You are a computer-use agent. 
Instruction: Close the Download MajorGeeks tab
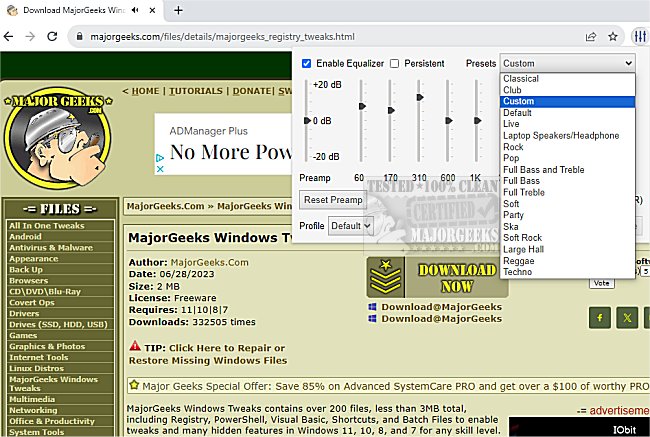(x=152, y=10)
